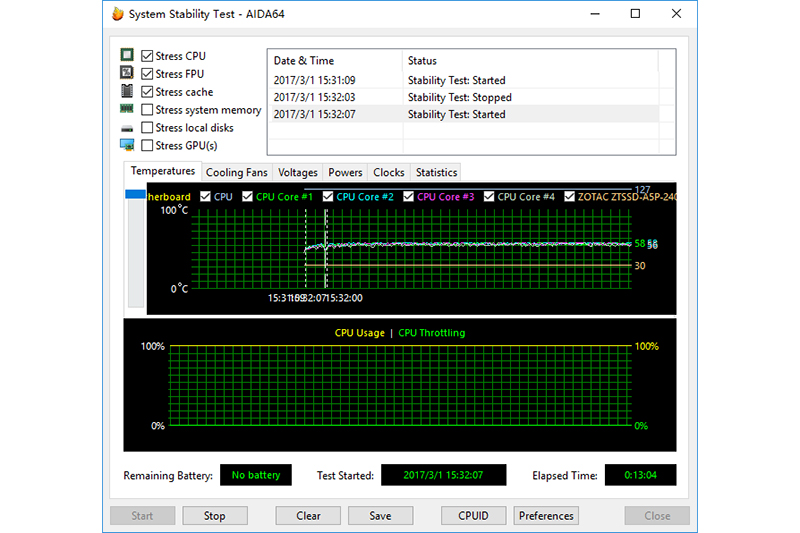Switch to the Temperatures tab

(x=163, y=171)
